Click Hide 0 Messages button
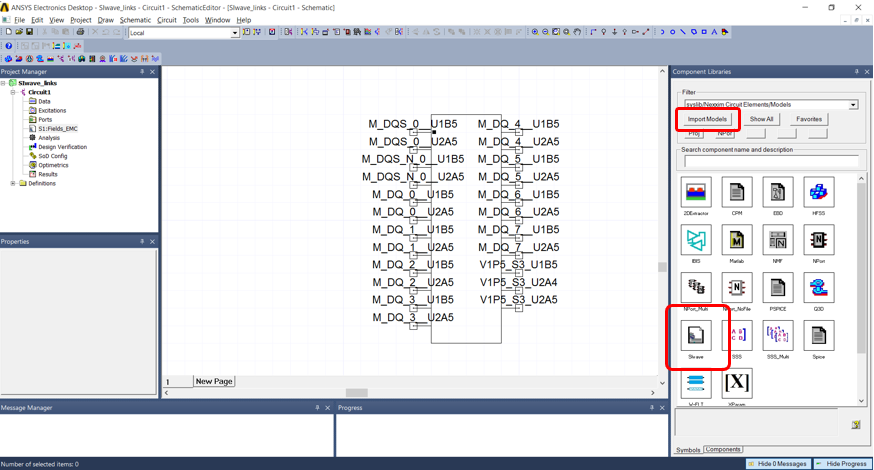 [778, 464]
